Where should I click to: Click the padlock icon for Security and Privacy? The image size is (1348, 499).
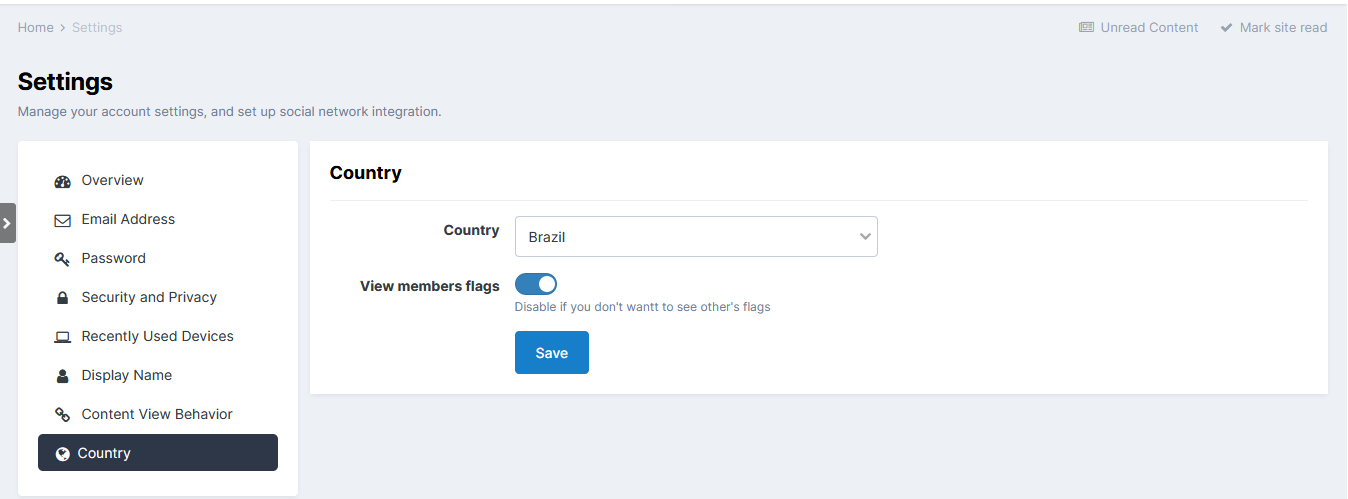coord(62,298)
